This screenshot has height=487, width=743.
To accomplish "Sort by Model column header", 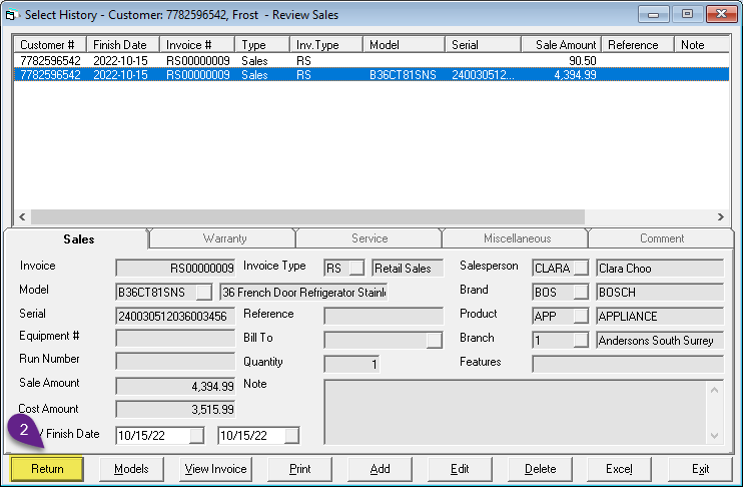I will tap(404, 45).
